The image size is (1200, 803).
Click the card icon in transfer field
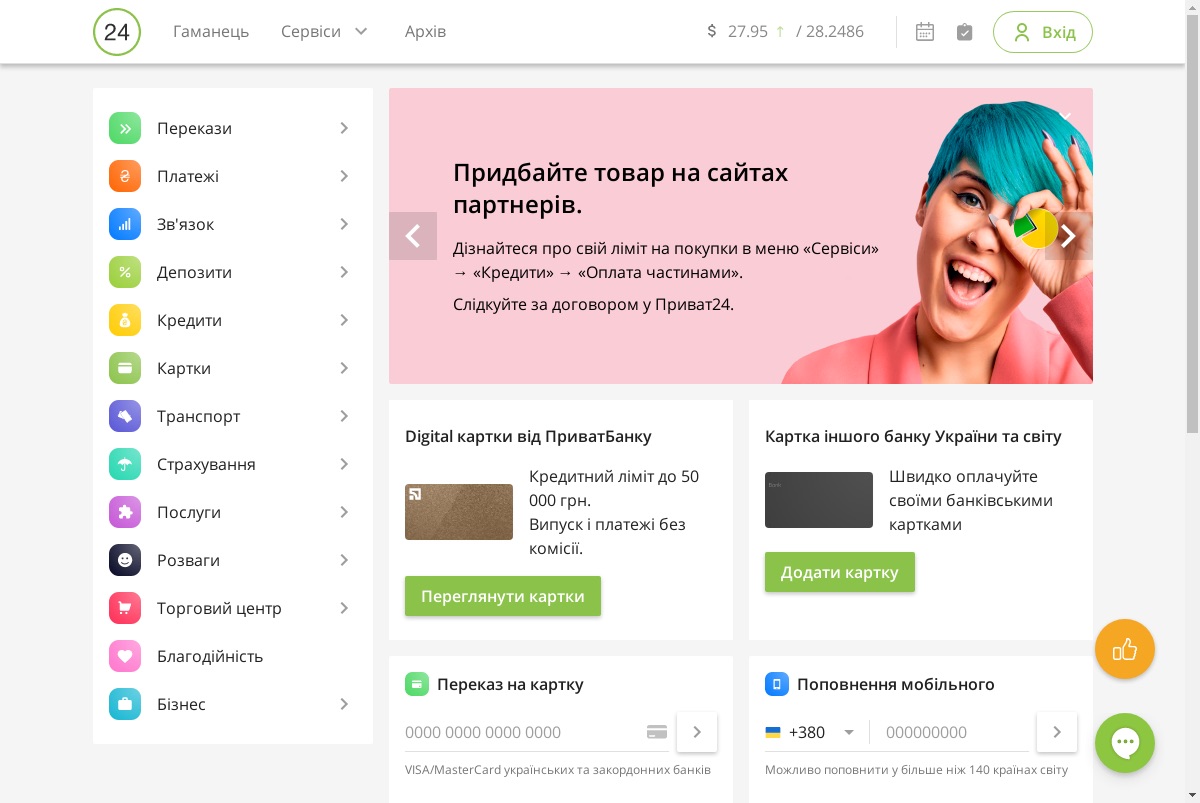pos(657,732)
